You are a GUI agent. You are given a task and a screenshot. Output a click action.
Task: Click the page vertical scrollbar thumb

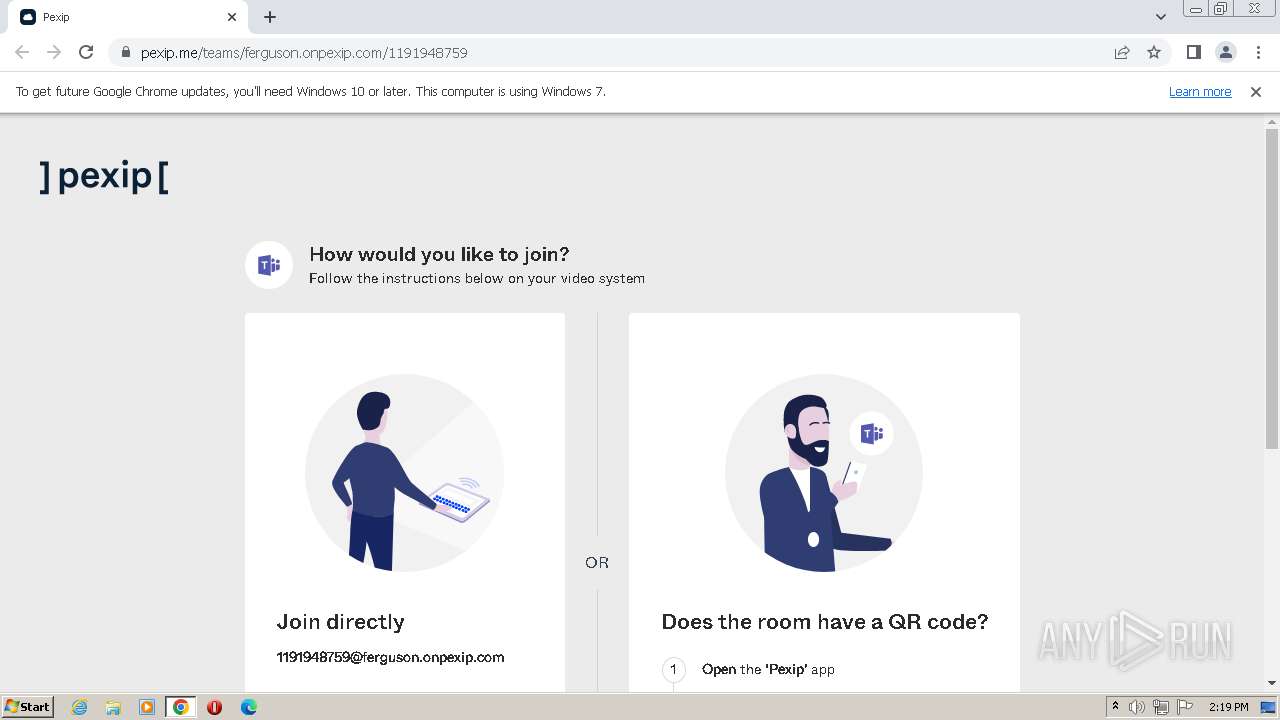click(1272, 288)
